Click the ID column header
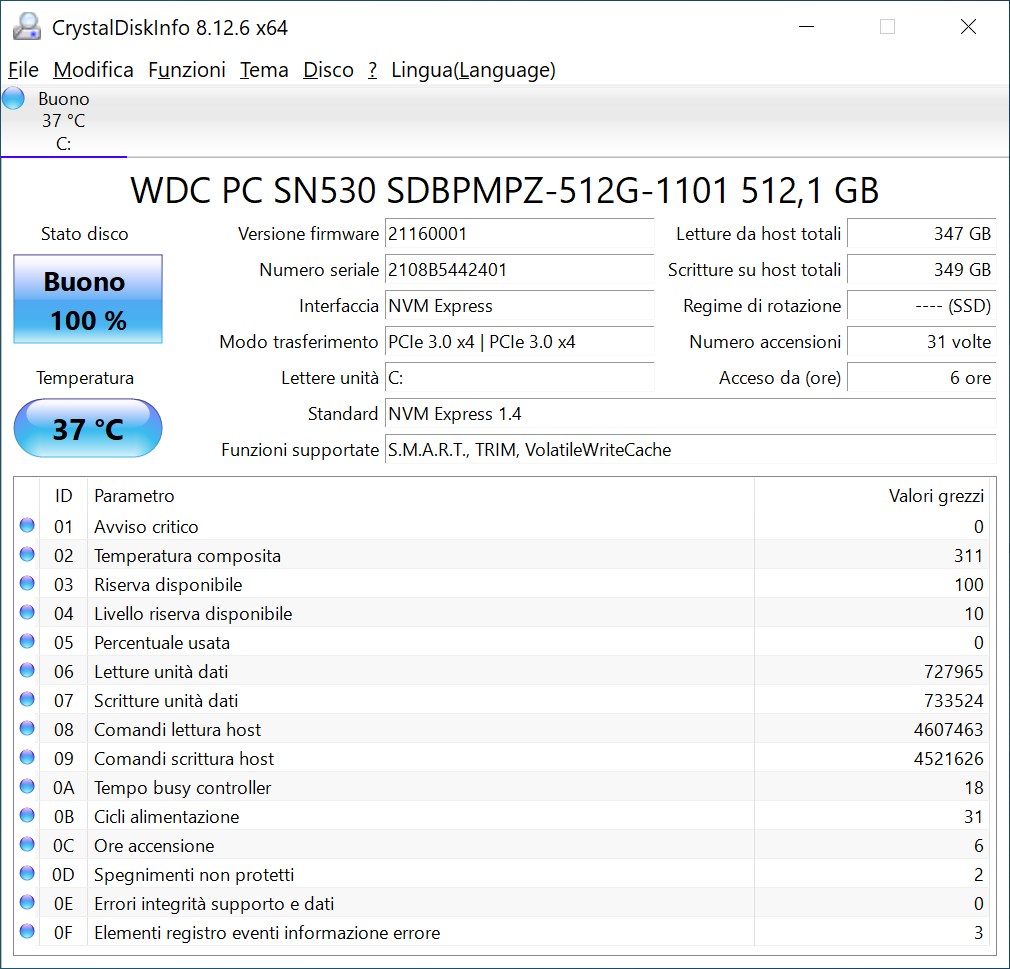This screenshot has width=1010, height=969. point(64,495)
